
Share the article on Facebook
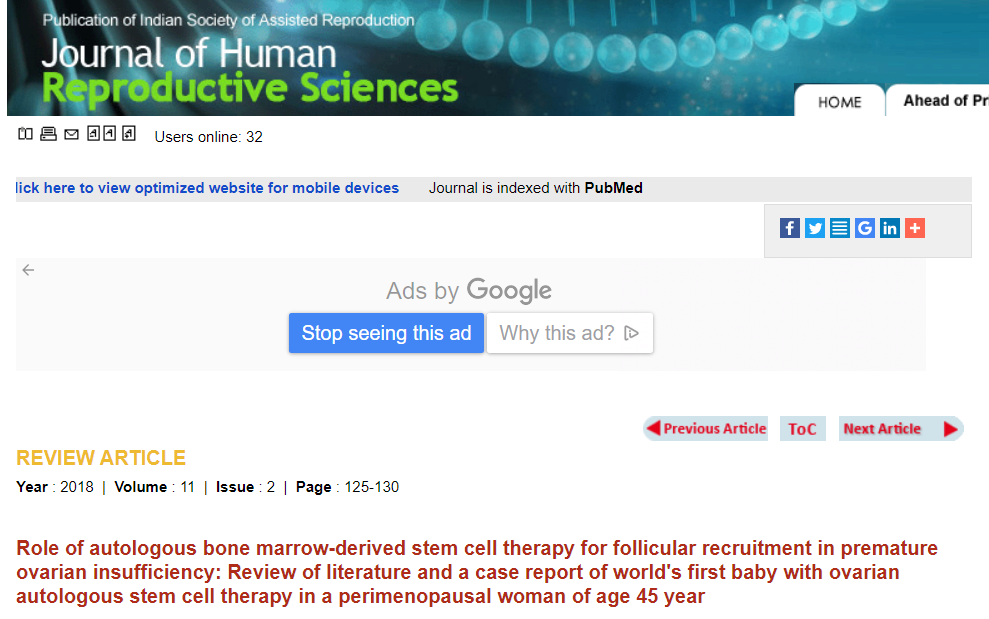pyautogui.click(x=790, y=228)
